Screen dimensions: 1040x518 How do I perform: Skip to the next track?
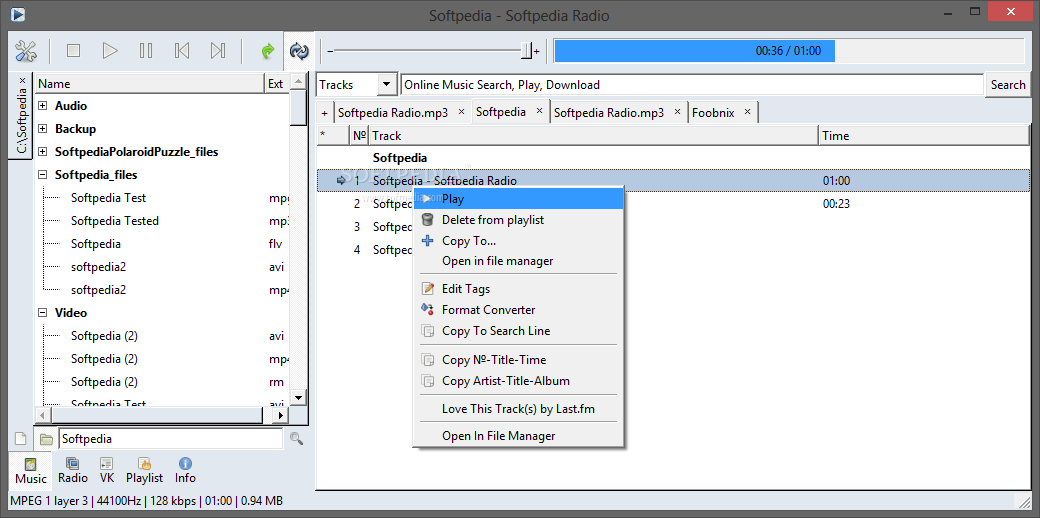[218, 50]
